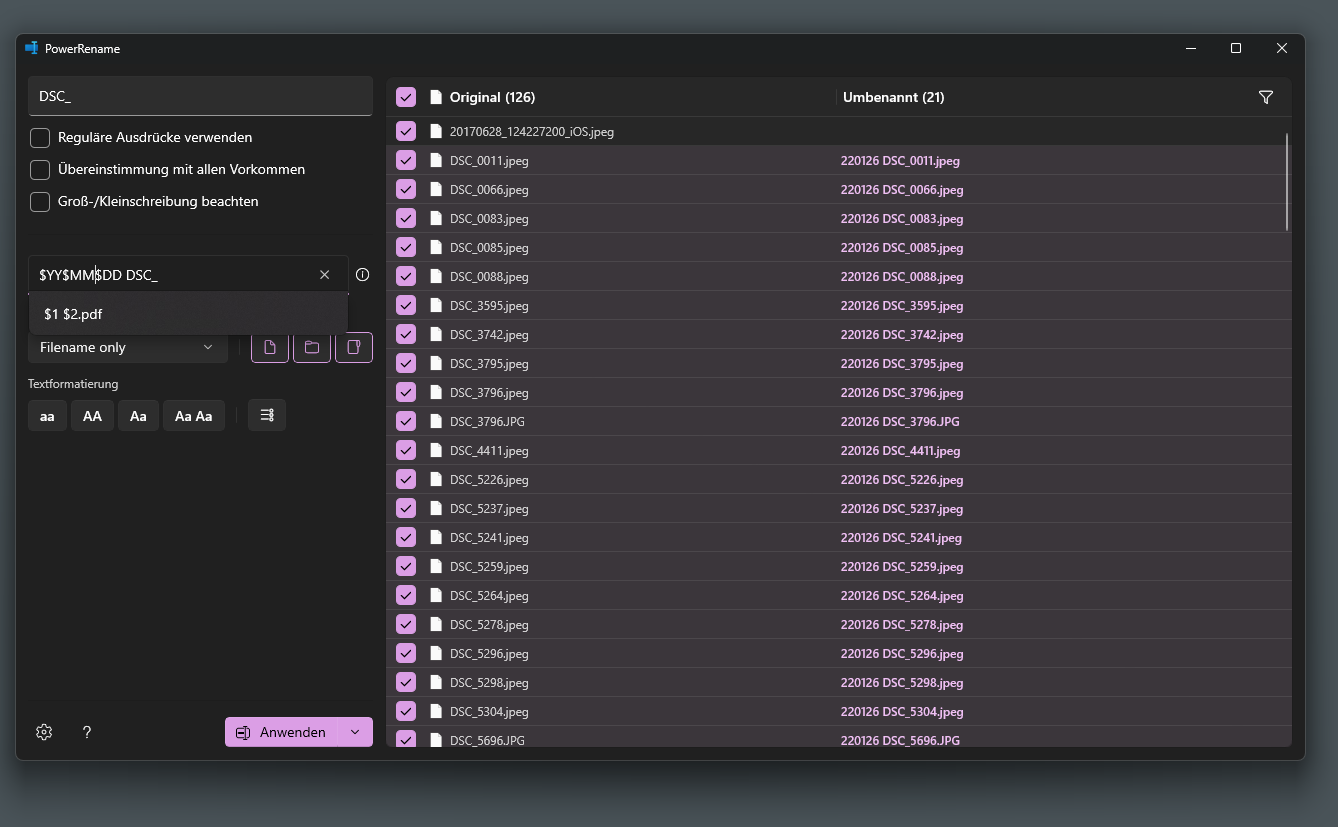Screen dimensions: 1338x827
Task: Select row DSC_0085.jpeg
Action: 838,247
